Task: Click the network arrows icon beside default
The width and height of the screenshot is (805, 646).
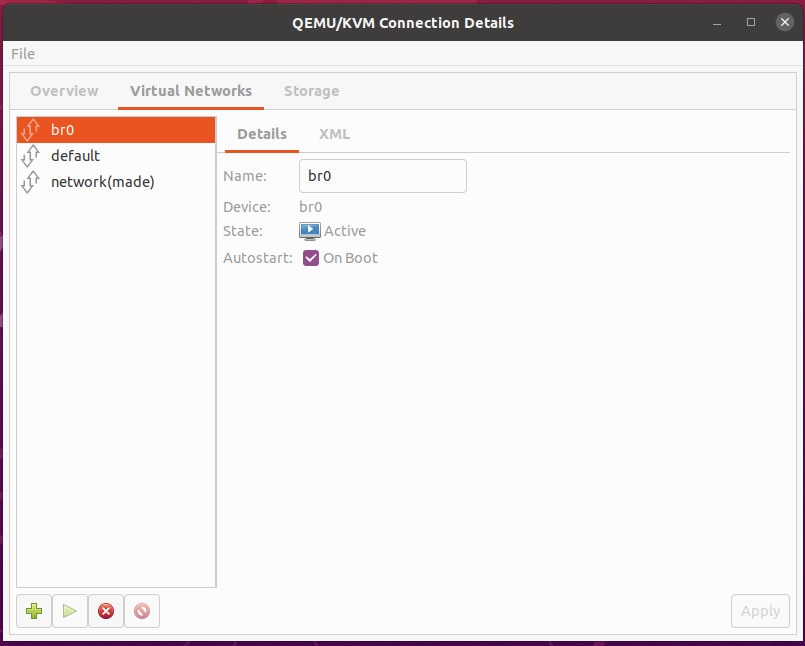Action: (30, 156)
